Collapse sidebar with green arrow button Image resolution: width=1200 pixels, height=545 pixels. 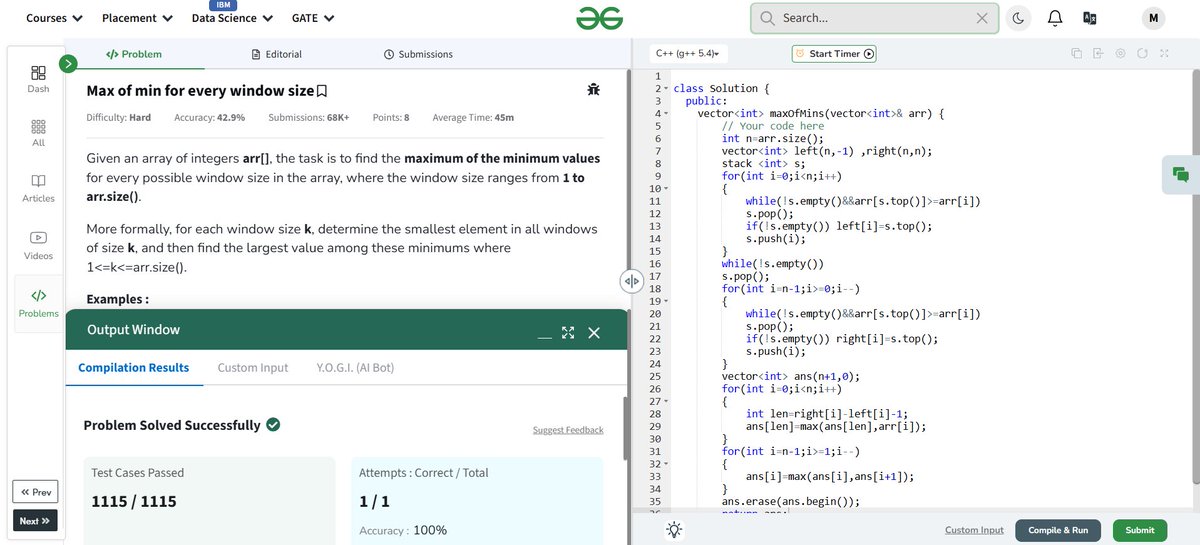coord(68,64)
